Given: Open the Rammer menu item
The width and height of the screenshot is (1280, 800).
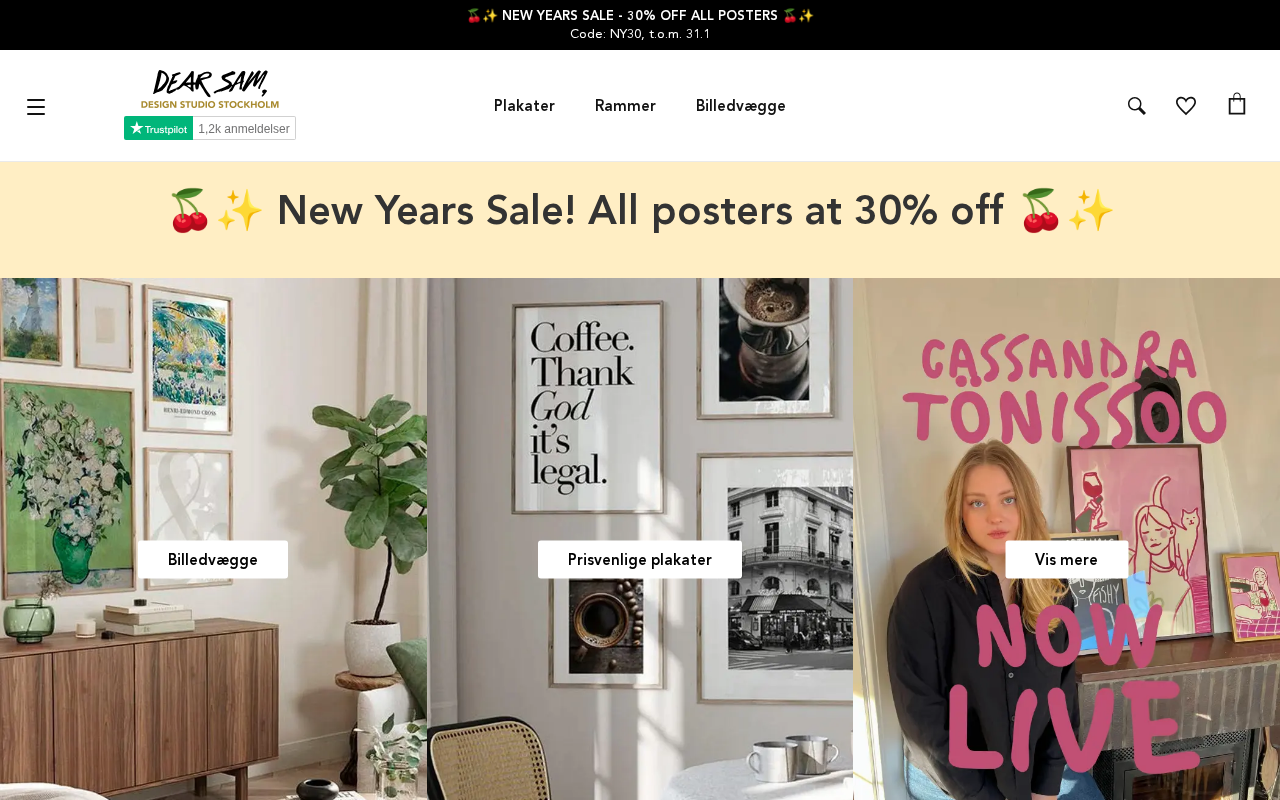Looking at the screenshot, I should click(625, 106).
